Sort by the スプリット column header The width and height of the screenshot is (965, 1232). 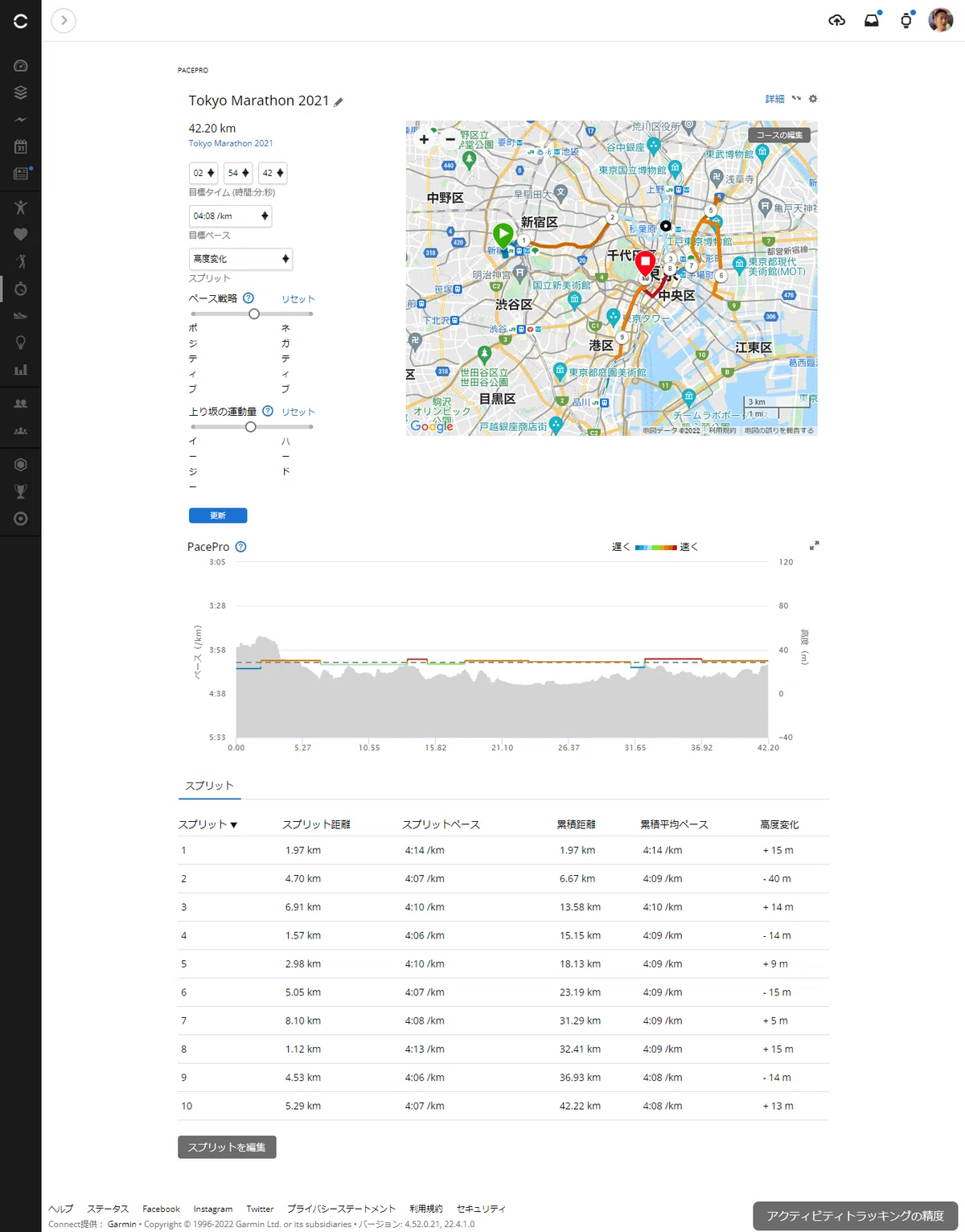coord(207,824)
